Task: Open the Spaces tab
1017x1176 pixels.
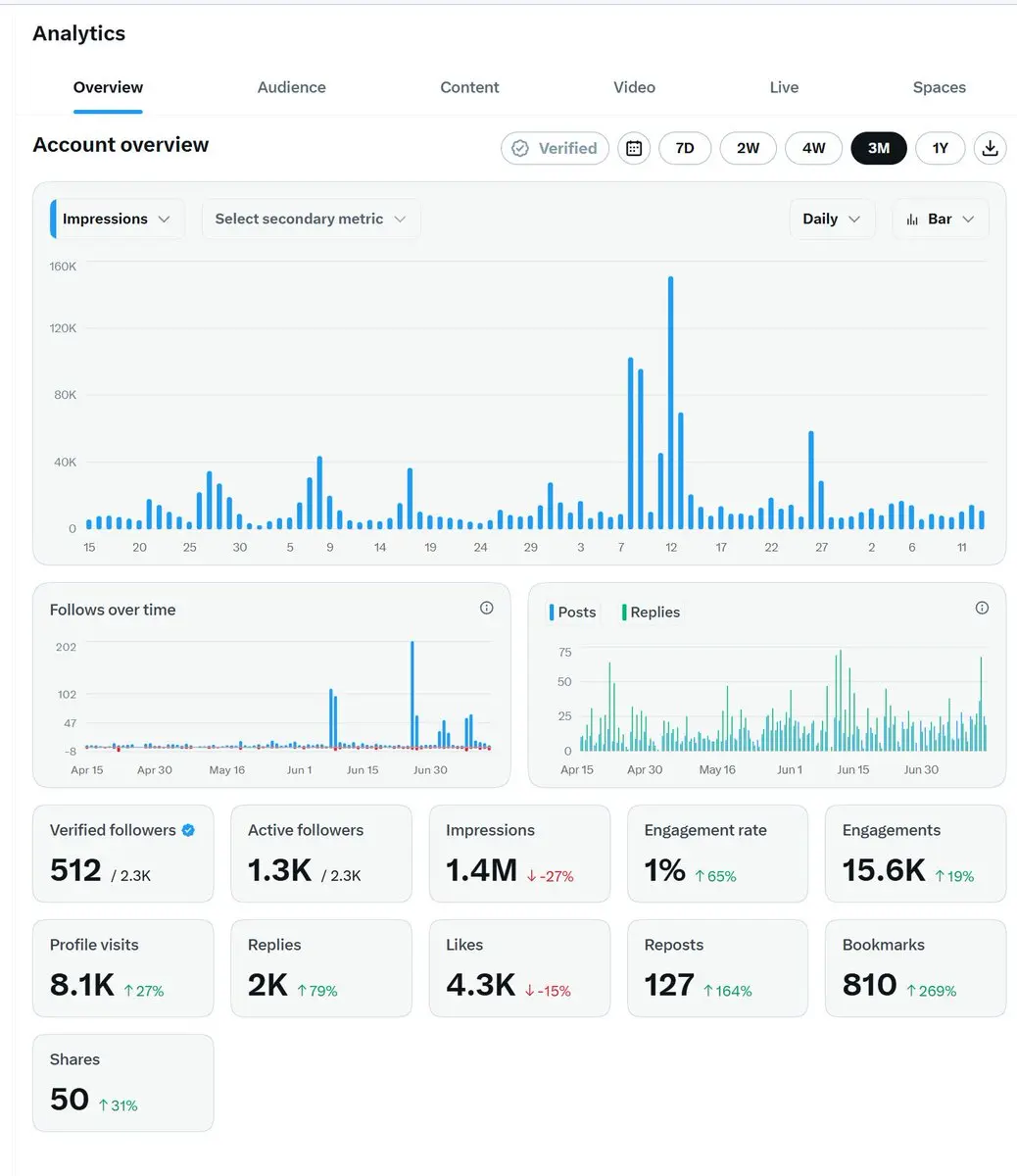Action: coord(940,87)
